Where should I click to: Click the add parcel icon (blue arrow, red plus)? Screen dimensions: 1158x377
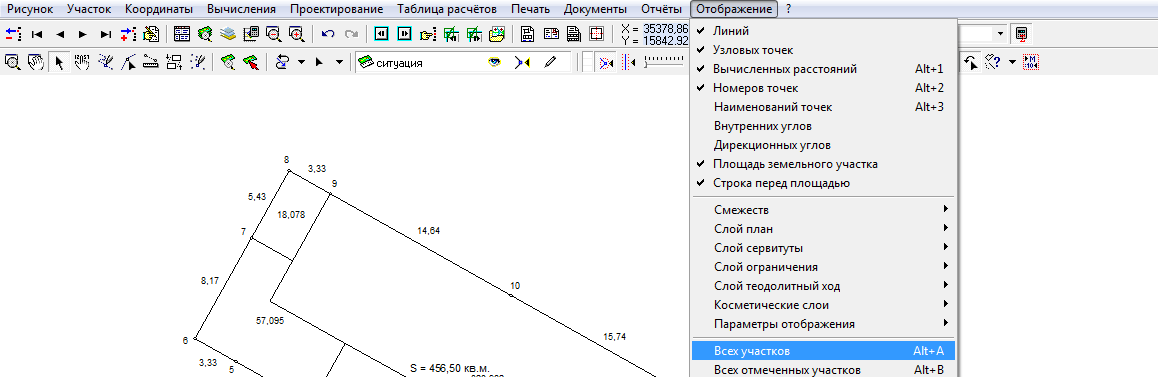[129, 34]
